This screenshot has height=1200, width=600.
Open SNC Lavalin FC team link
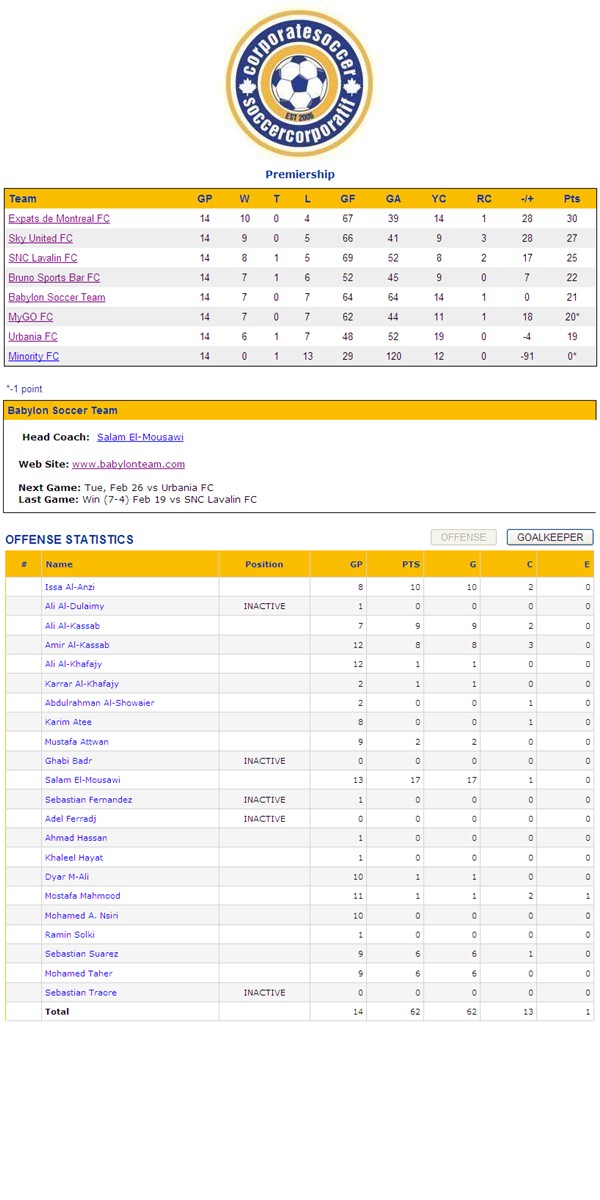coord(43,258)
